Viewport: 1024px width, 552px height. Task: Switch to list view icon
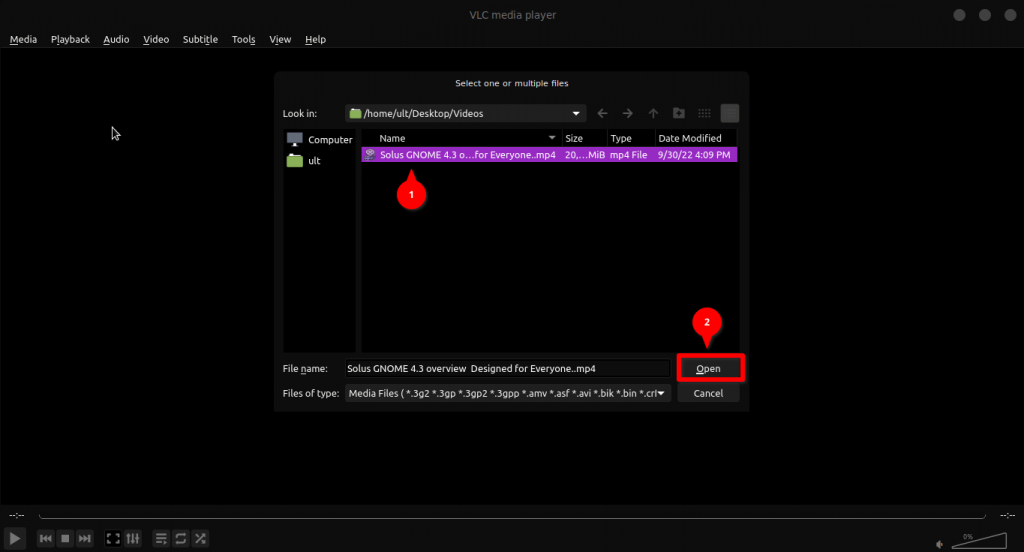click(x=704, y=113)
